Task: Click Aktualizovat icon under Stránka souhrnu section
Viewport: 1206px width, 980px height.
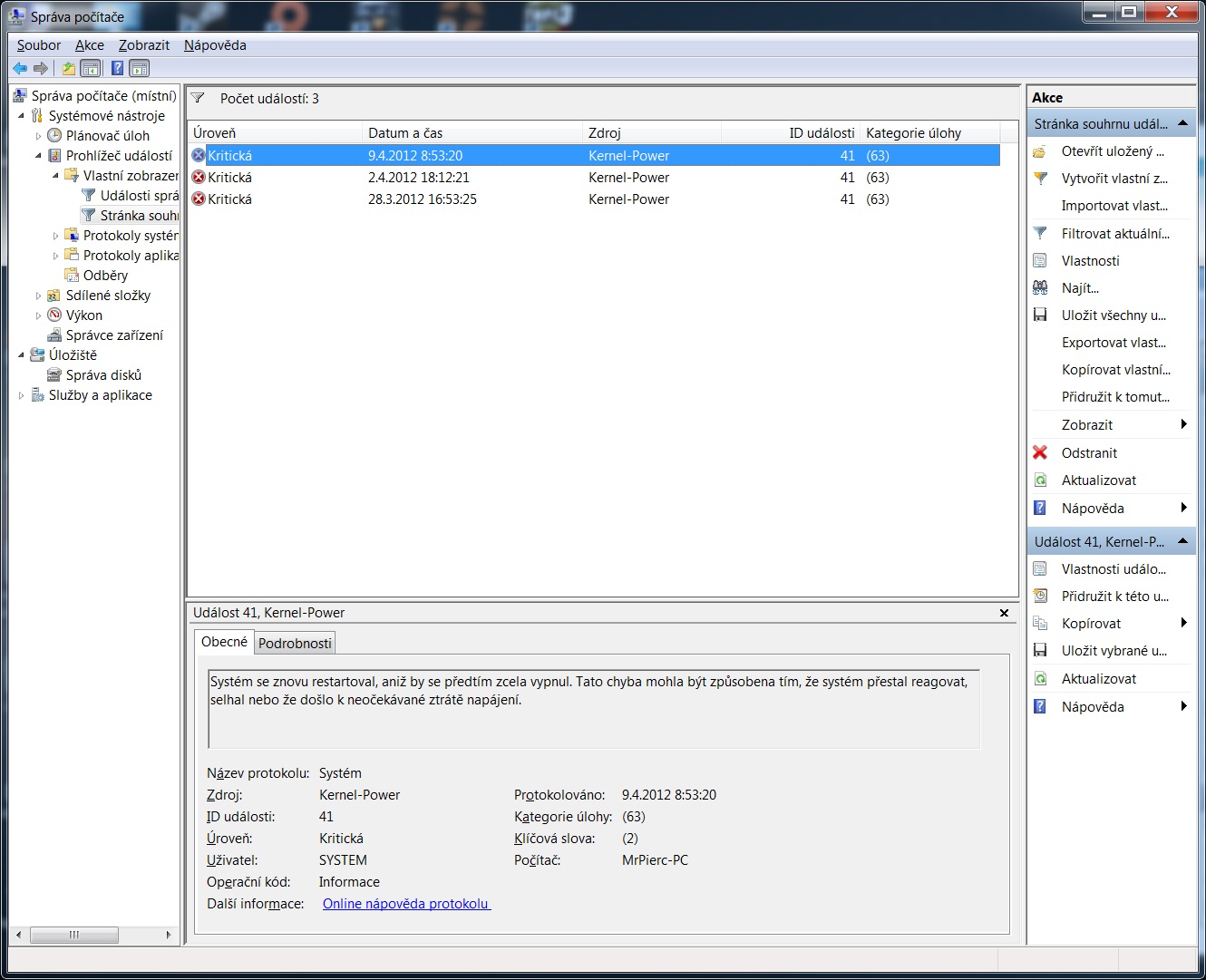Action: (x=1040, y=480)
